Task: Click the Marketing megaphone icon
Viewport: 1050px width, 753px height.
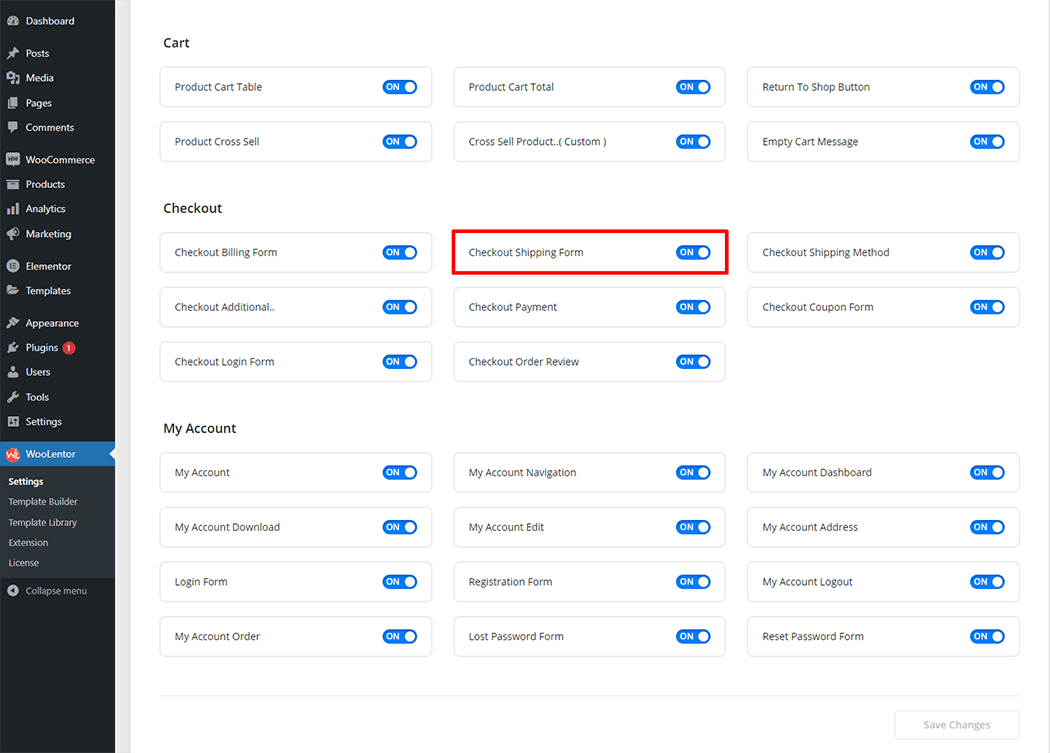Action: [x=13, y=234]
